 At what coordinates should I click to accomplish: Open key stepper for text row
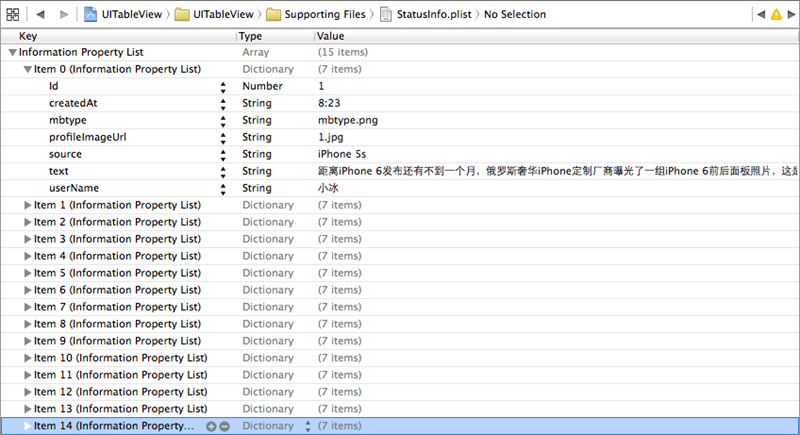[x=223, y=172]
